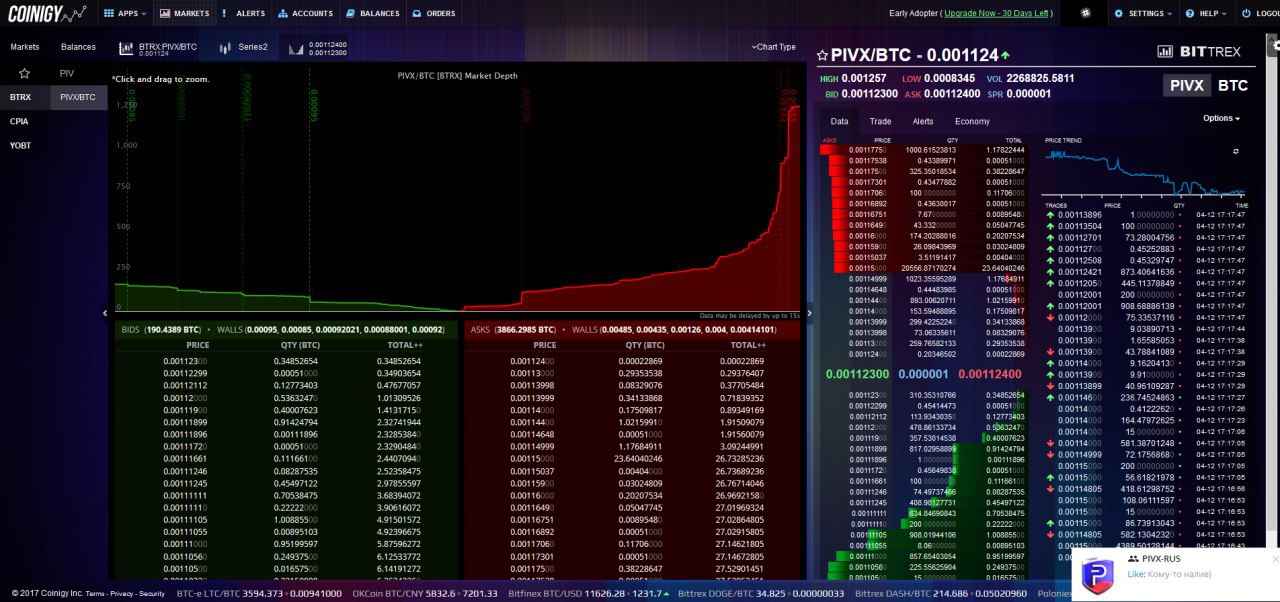Click the favorites star in sidebar
Viewport: 1280px width, 602px height.
pyautogui.click(x=24, y=73)
